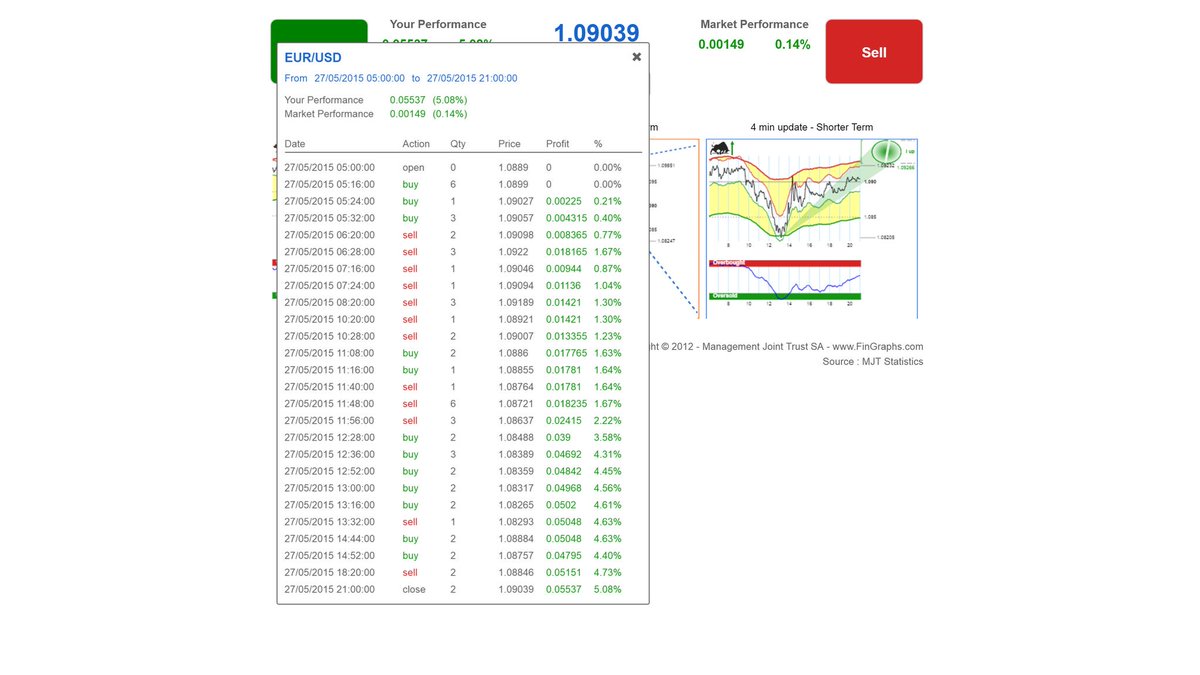Click the 4.45% value in the 12:52:00 row
1200x675 pixels.
click(608, 472)
